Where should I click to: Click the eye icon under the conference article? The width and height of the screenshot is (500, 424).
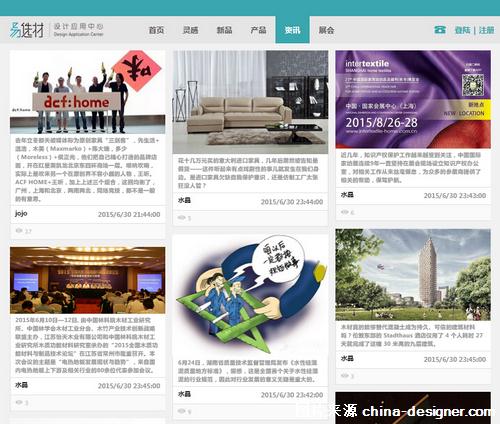19,402
